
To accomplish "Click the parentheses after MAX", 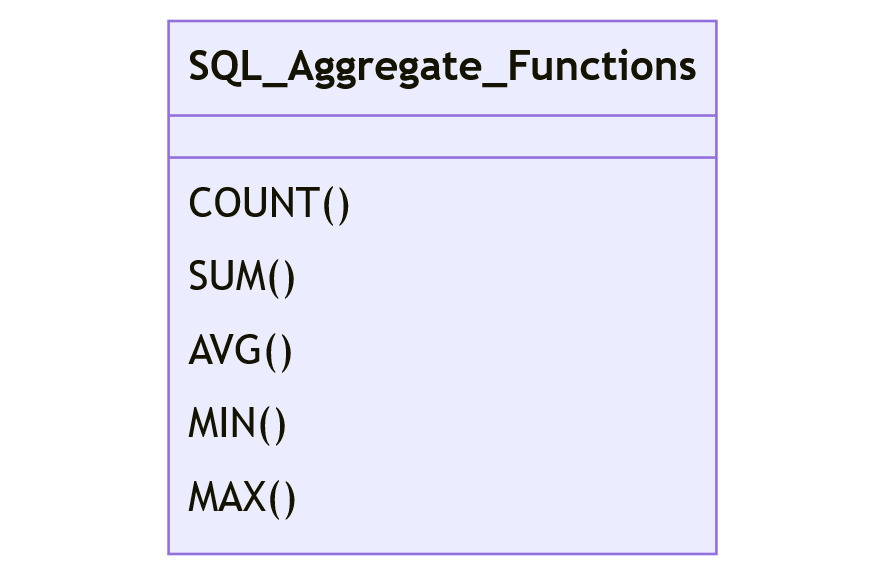I will pyautogui.click(x=282, y=498).
